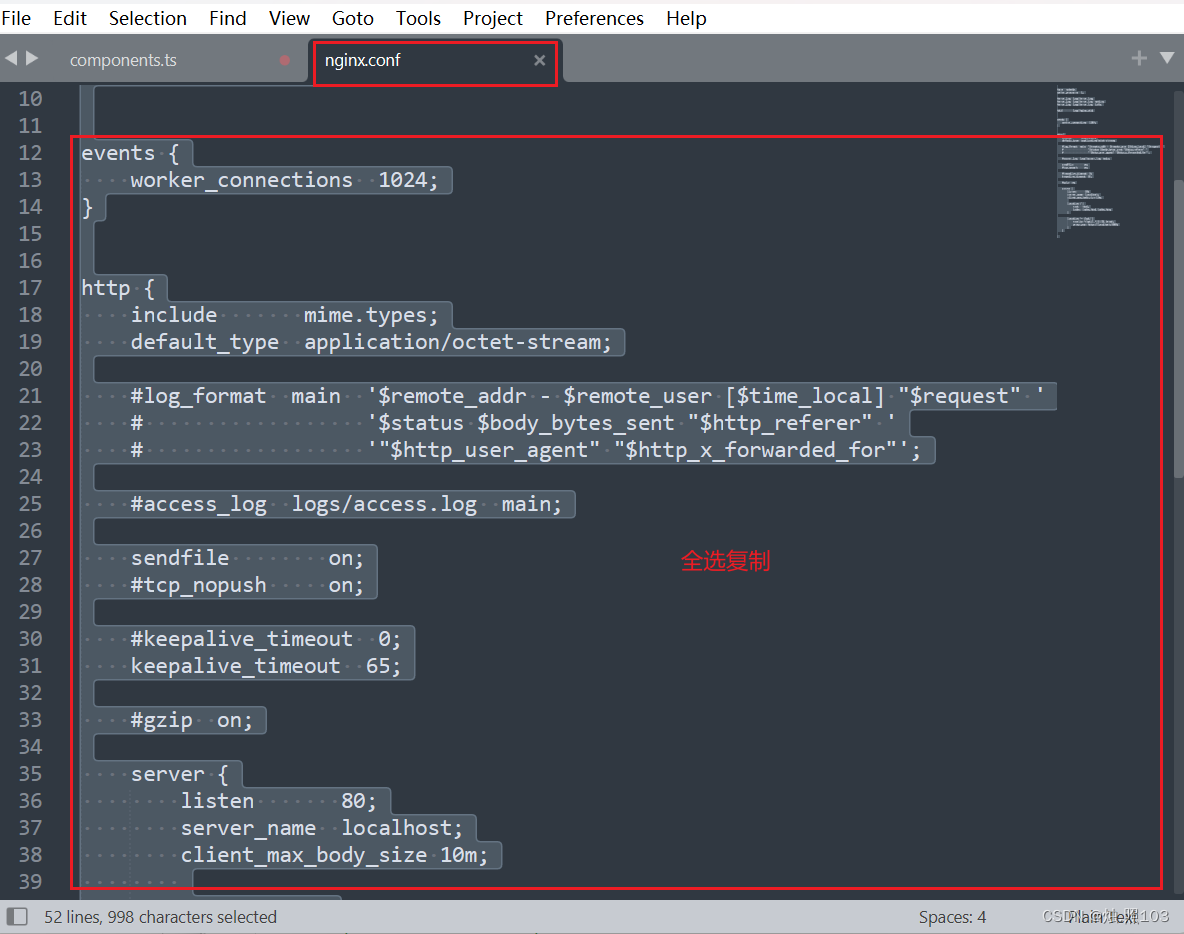Toggle the sidebar icon in the status bar
The image size is (1184, 934).
tap(17, 917)
